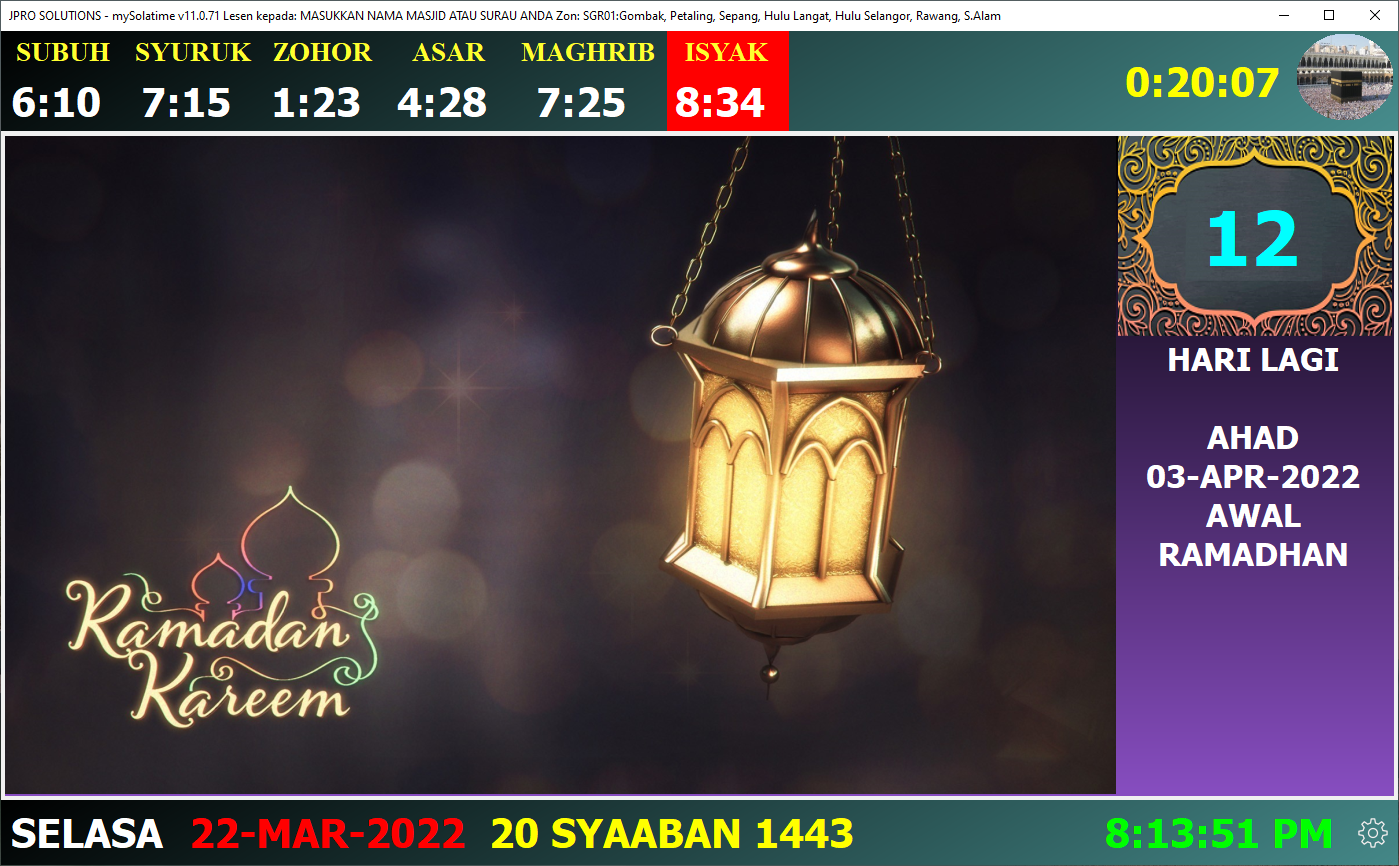This screenshot has height=866, width=1399.
Task: Click the SELASA day label
Action: pos(87,833)
